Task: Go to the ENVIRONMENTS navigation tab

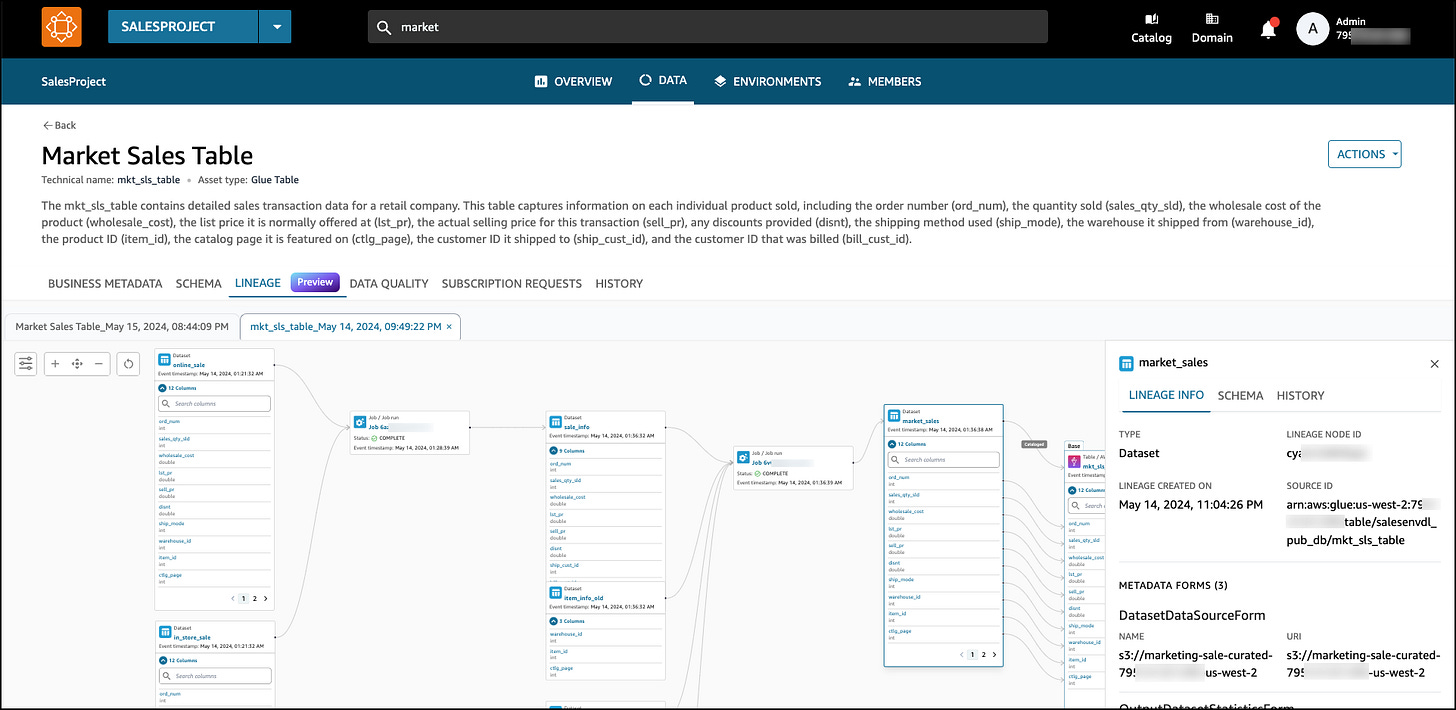Action: point(767,82)
